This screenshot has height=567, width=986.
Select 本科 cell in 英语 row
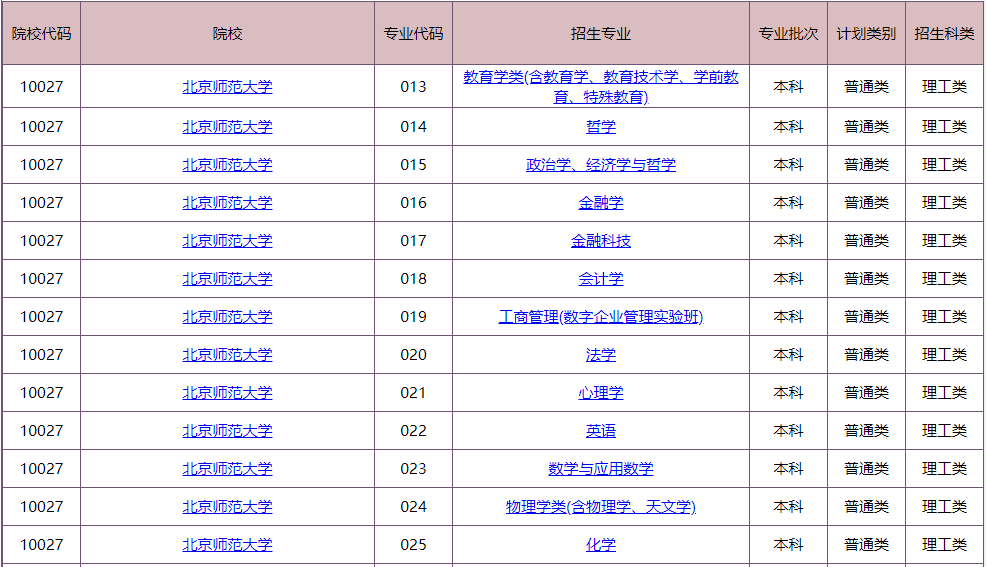[x=788, y=431]
